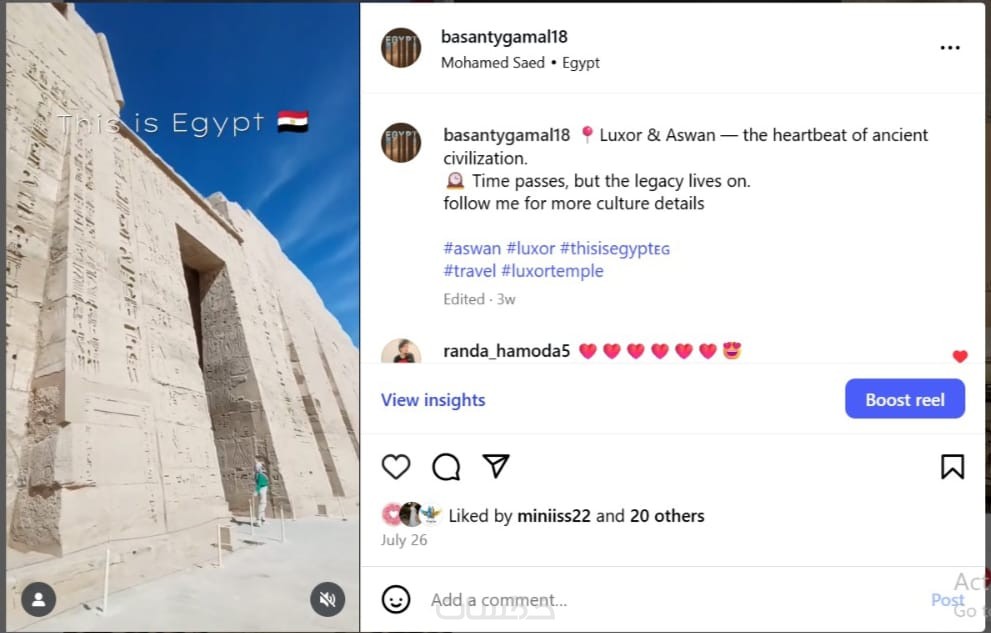This screenshot has width=991, height=633.
Task: Click the Post comment button
Action: pos(947,600)
